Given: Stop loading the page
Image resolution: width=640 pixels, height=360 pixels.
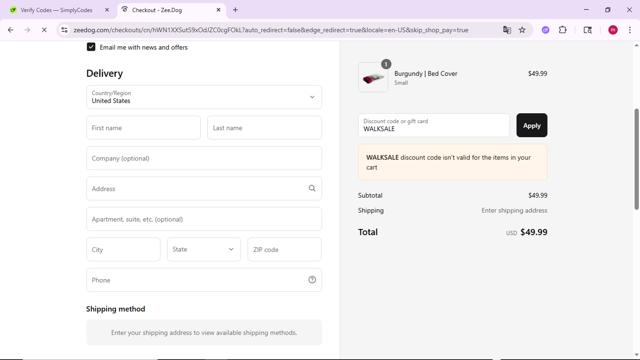Looking at the screenshot, I should click(x=44, y=30).
